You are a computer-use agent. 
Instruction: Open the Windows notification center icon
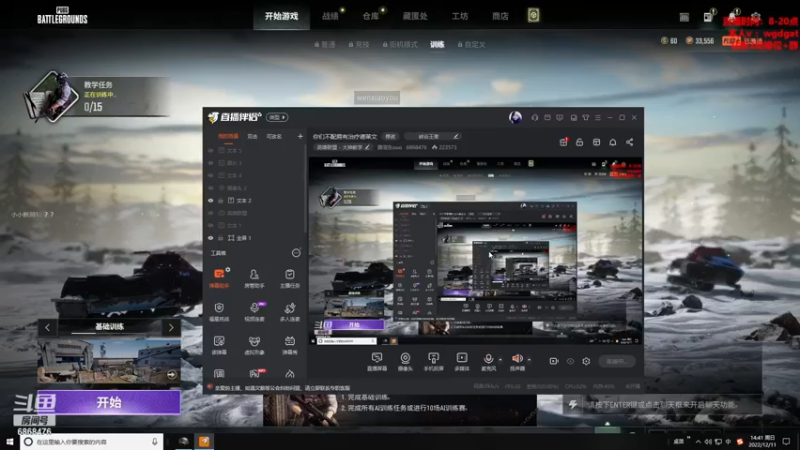click(x=786, y=441)
